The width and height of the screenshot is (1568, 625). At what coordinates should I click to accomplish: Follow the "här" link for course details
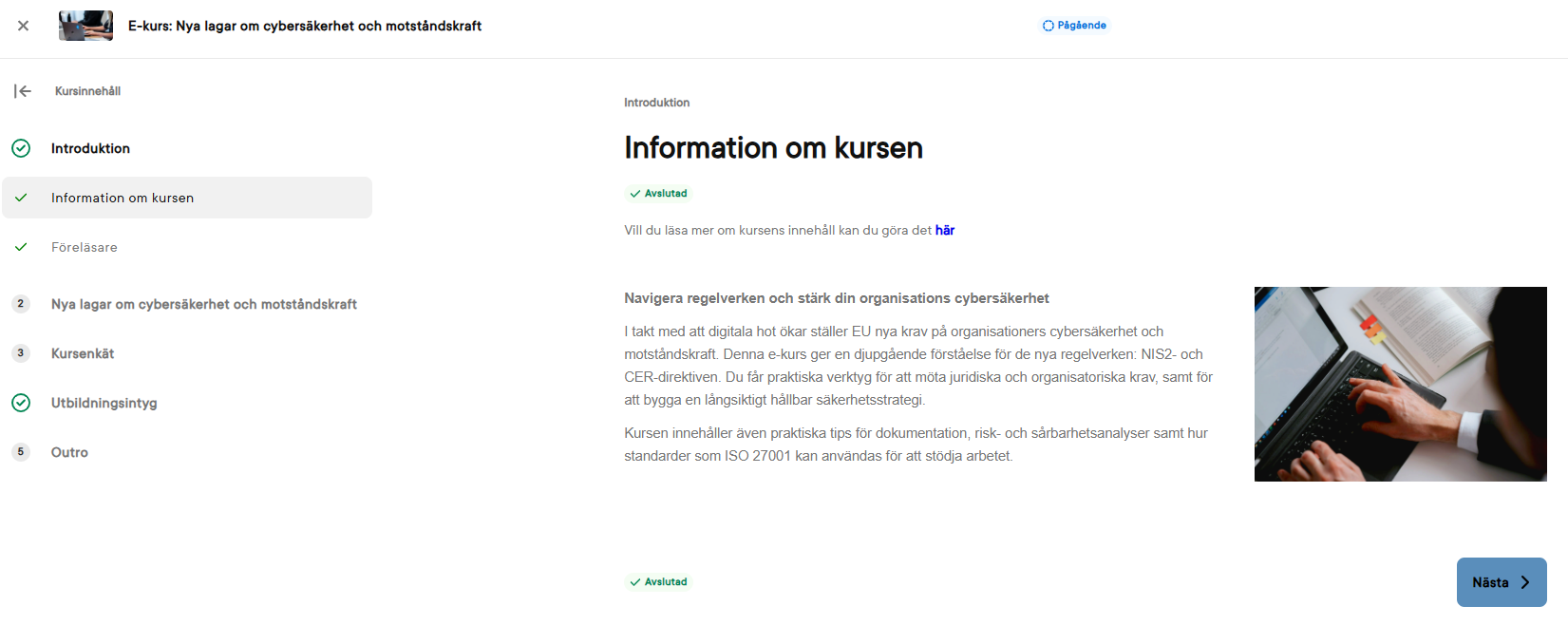pyautogui.click(x=944, y=230)
